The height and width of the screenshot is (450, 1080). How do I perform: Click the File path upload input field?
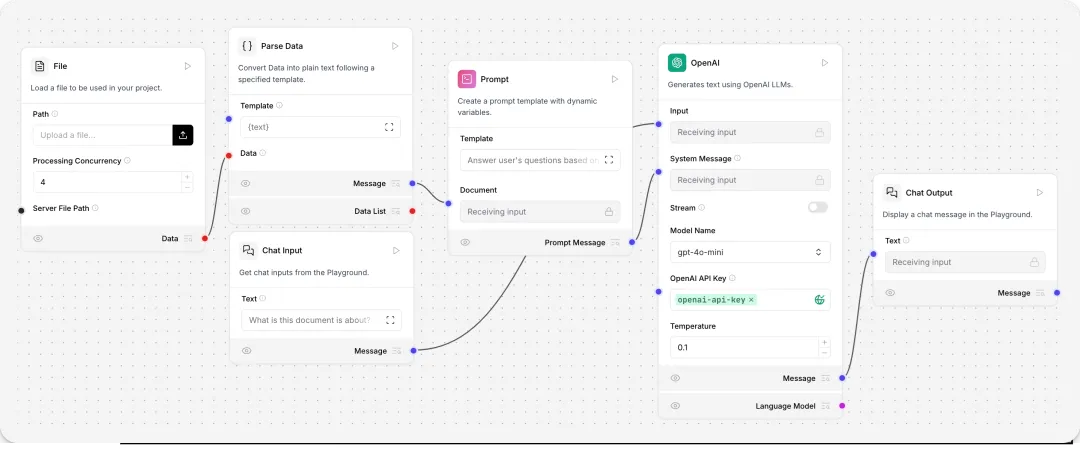tap(102, 135)
